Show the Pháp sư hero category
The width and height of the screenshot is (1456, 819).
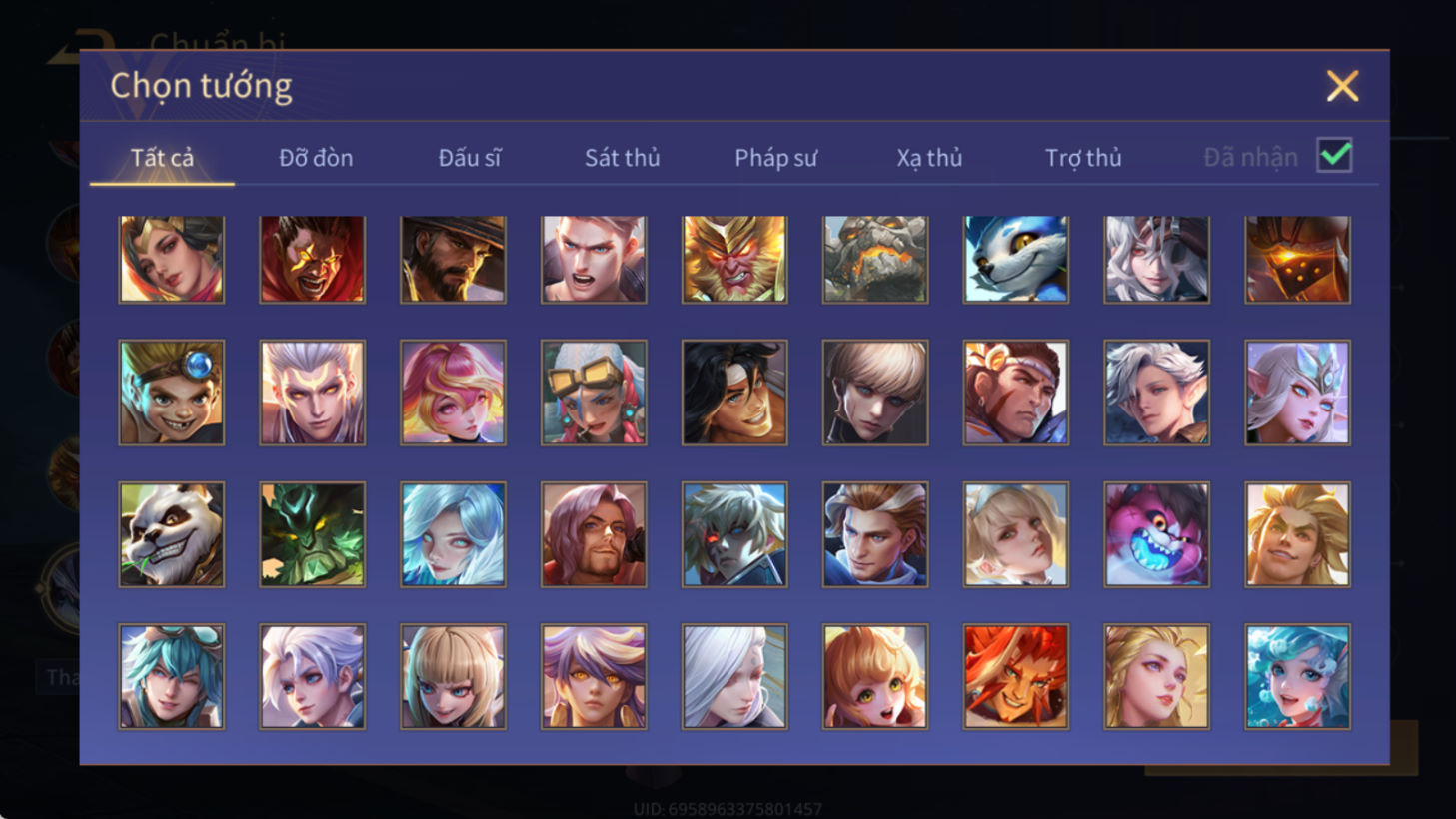pyautogui.click(x=776, y=158)
